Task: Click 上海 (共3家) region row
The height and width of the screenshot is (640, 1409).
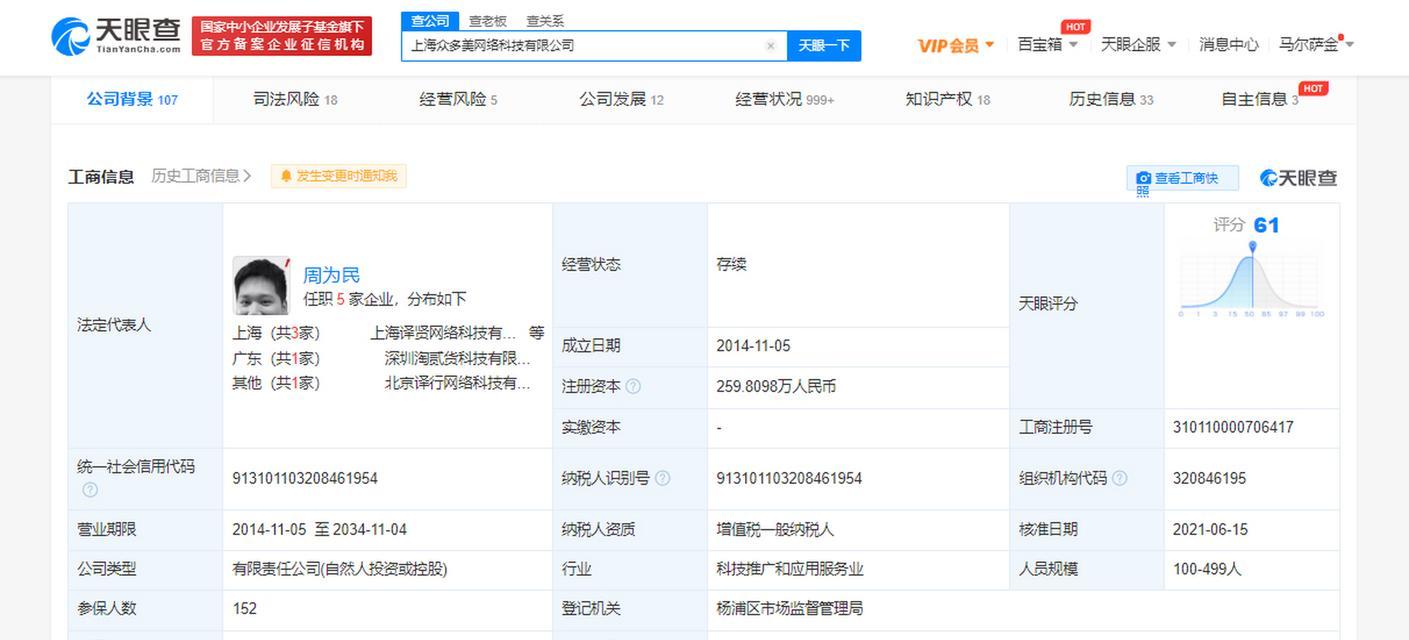Action: pyautogui.click(x=276, y=333)
